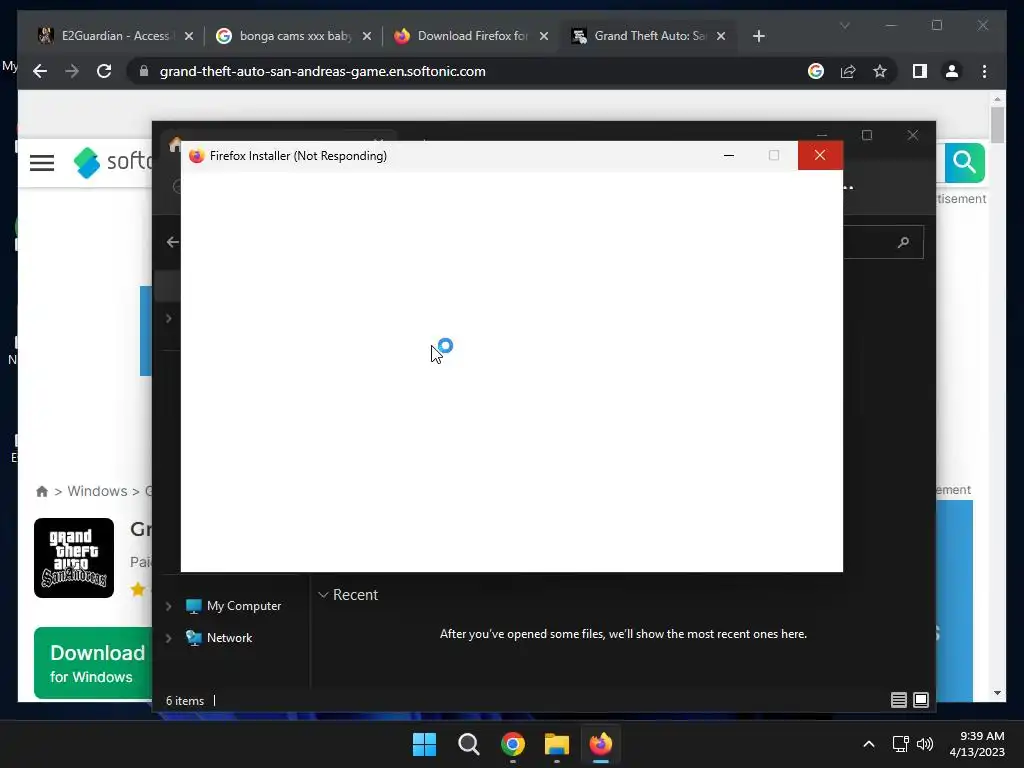The image size is (1024, 768).
Task: Click Chrome page vertical scrollbar
Action: click(x=997, y=123)
